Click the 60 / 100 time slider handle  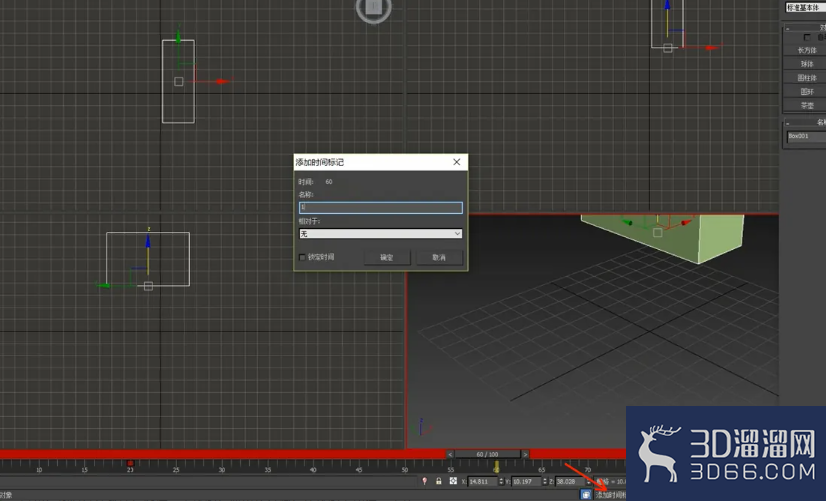click(487, 454)
